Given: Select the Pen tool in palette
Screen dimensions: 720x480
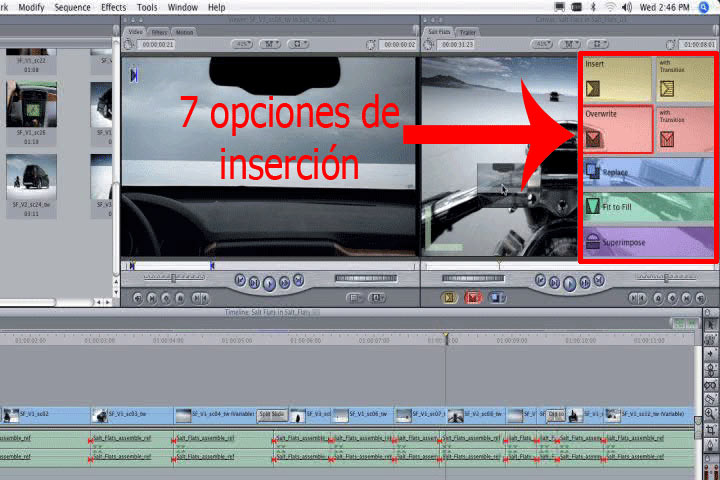Looking at the screenshot, I should coord(711,444).
